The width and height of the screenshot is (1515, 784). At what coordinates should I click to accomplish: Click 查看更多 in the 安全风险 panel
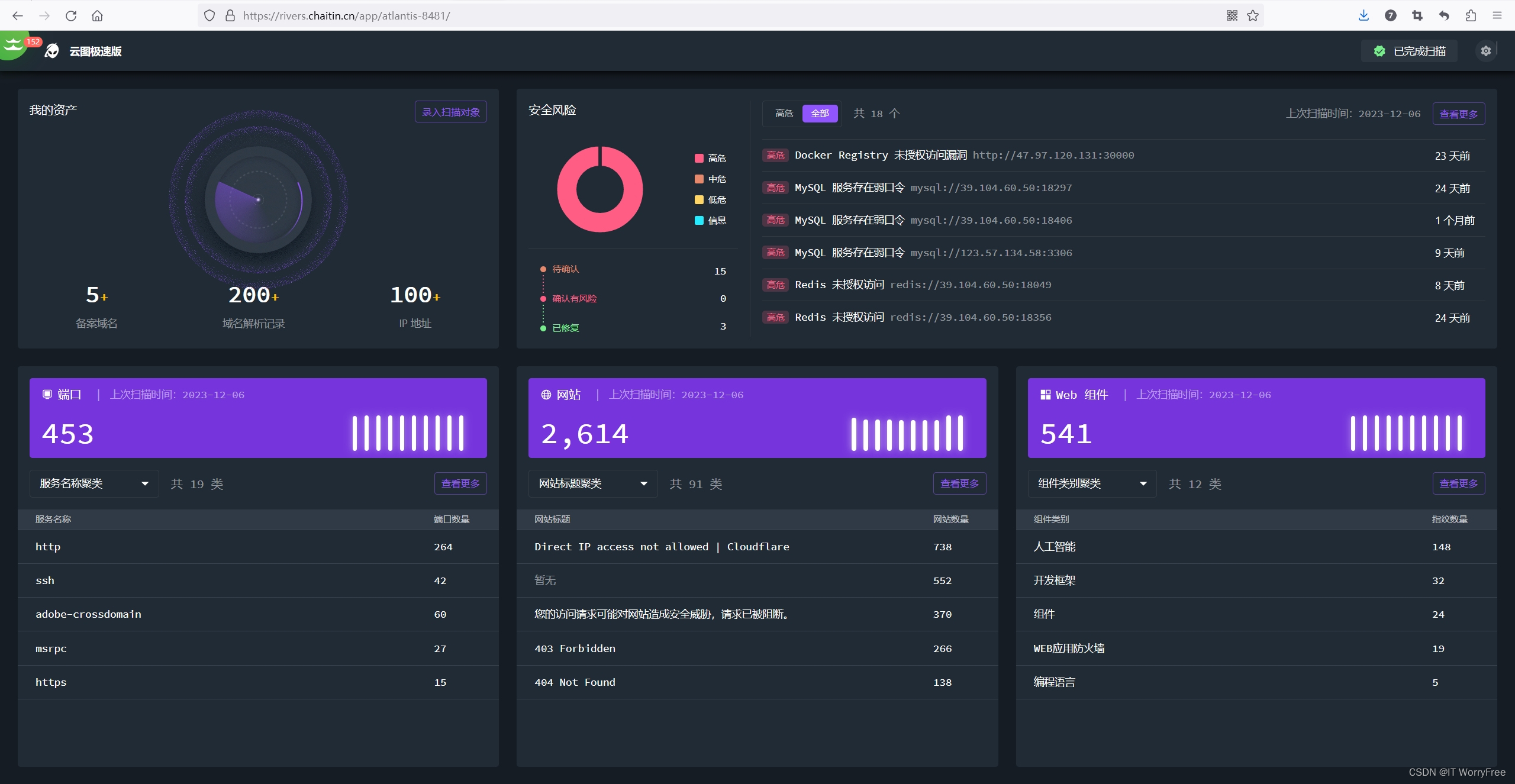click(1459, 114)
